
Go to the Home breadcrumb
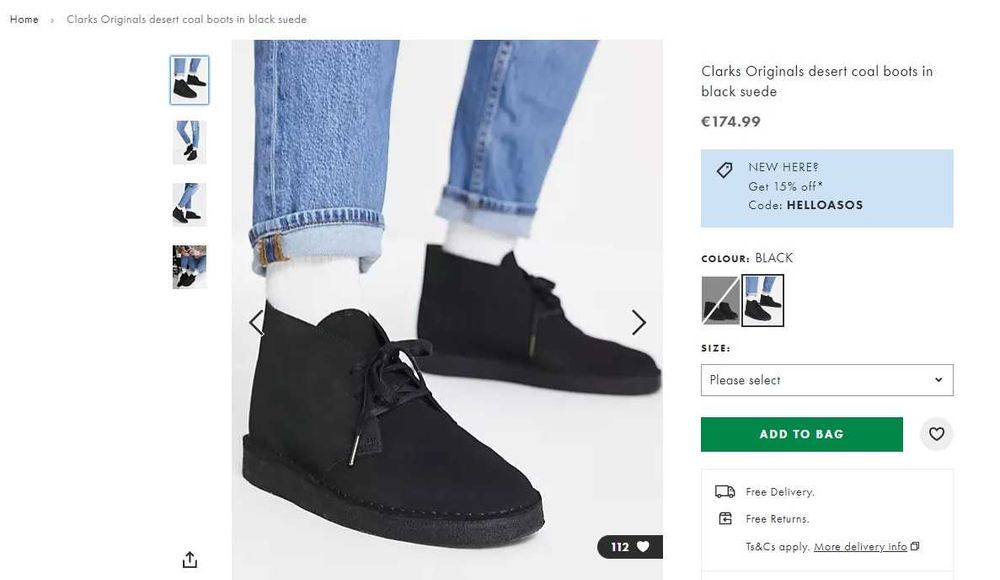pos(24,19)
